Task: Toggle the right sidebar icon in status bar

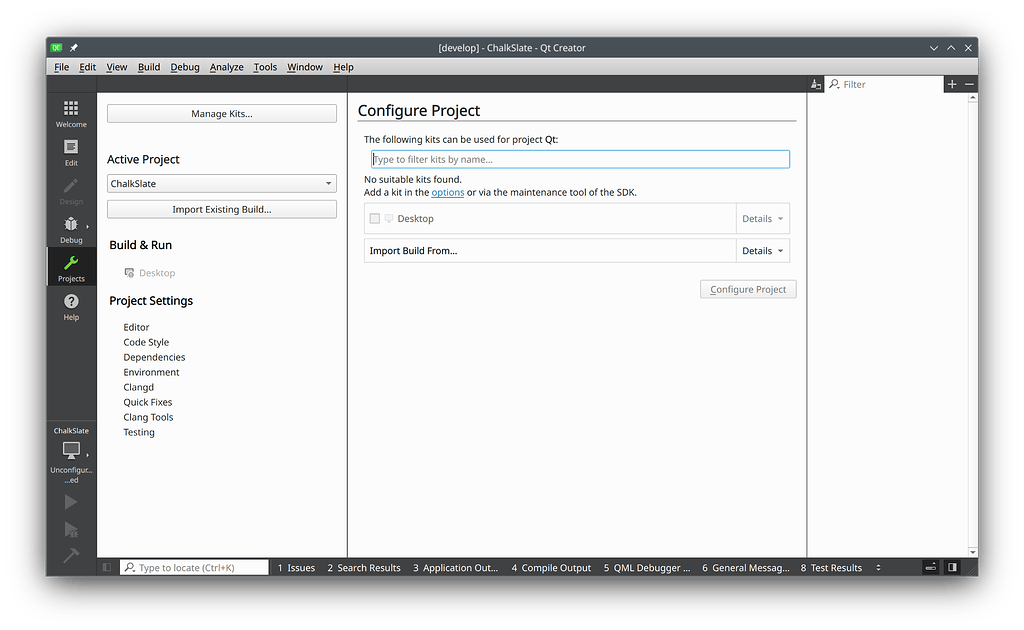Action: [x=952, y=568]
